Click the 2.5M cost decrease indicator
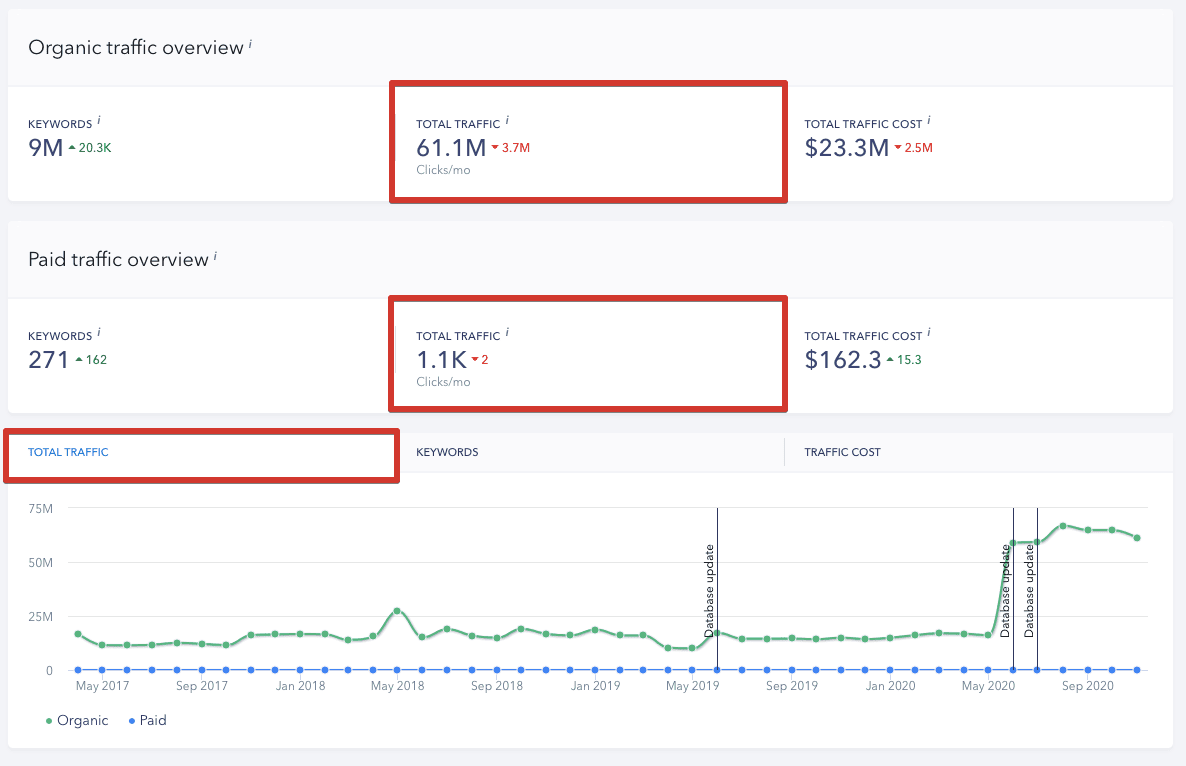 tap(914, 148)
